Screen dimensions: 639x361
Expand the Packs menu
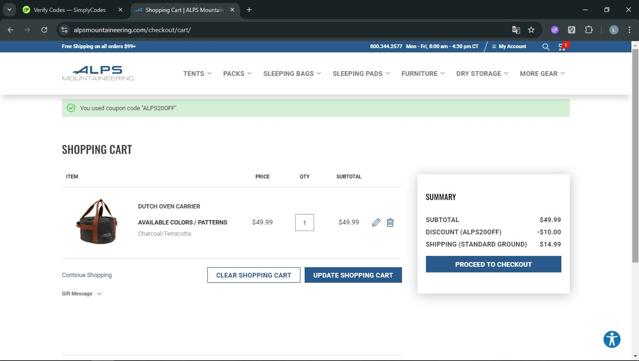[237, 74]
